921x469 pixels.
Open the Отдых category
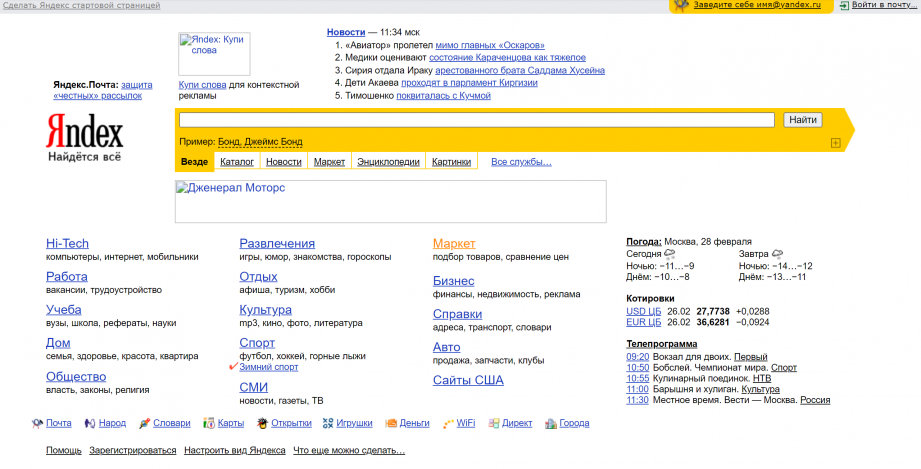click(x=258, y=276)
